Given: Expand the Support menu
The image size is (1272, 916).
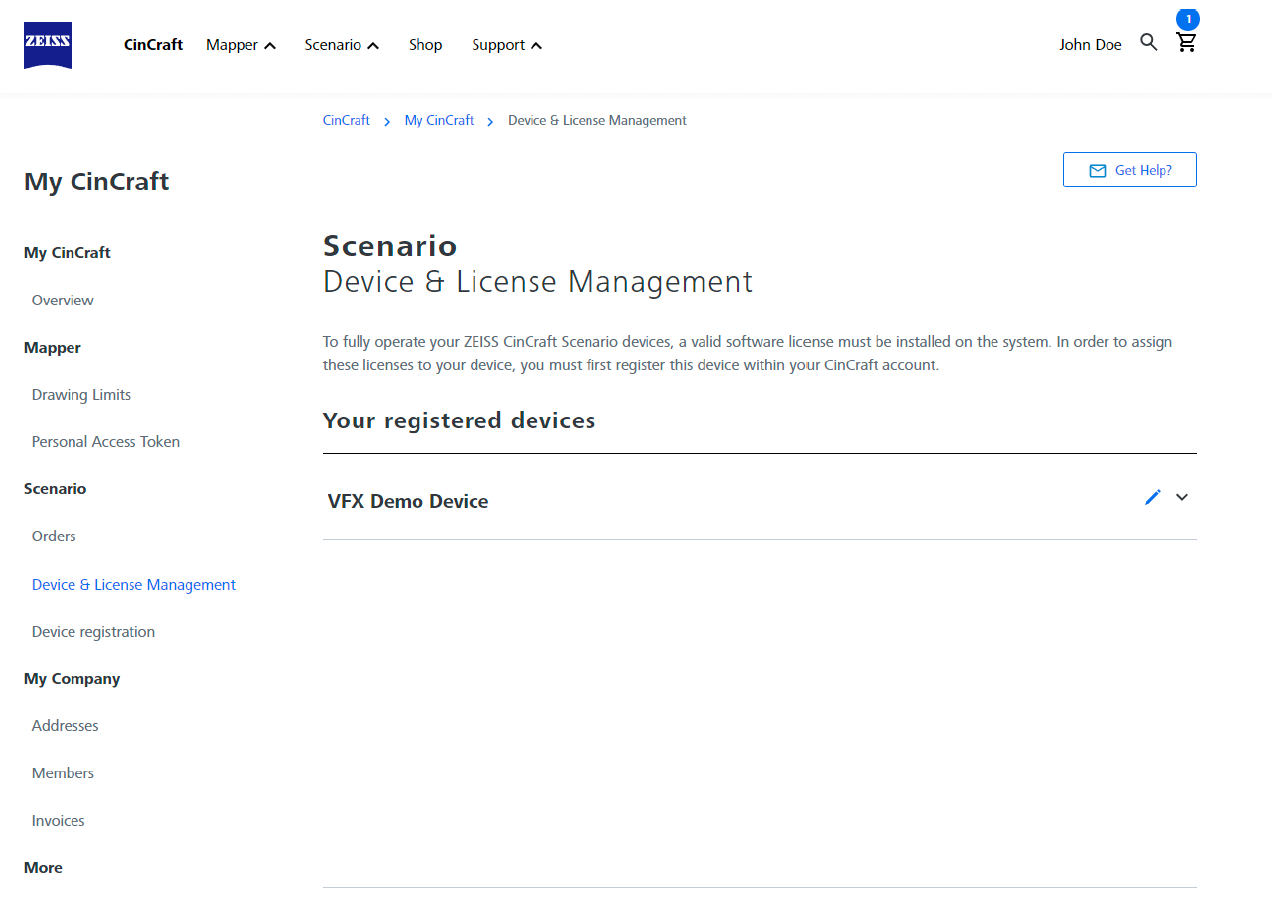Looking at the screenshot, I should pos(507,45).
